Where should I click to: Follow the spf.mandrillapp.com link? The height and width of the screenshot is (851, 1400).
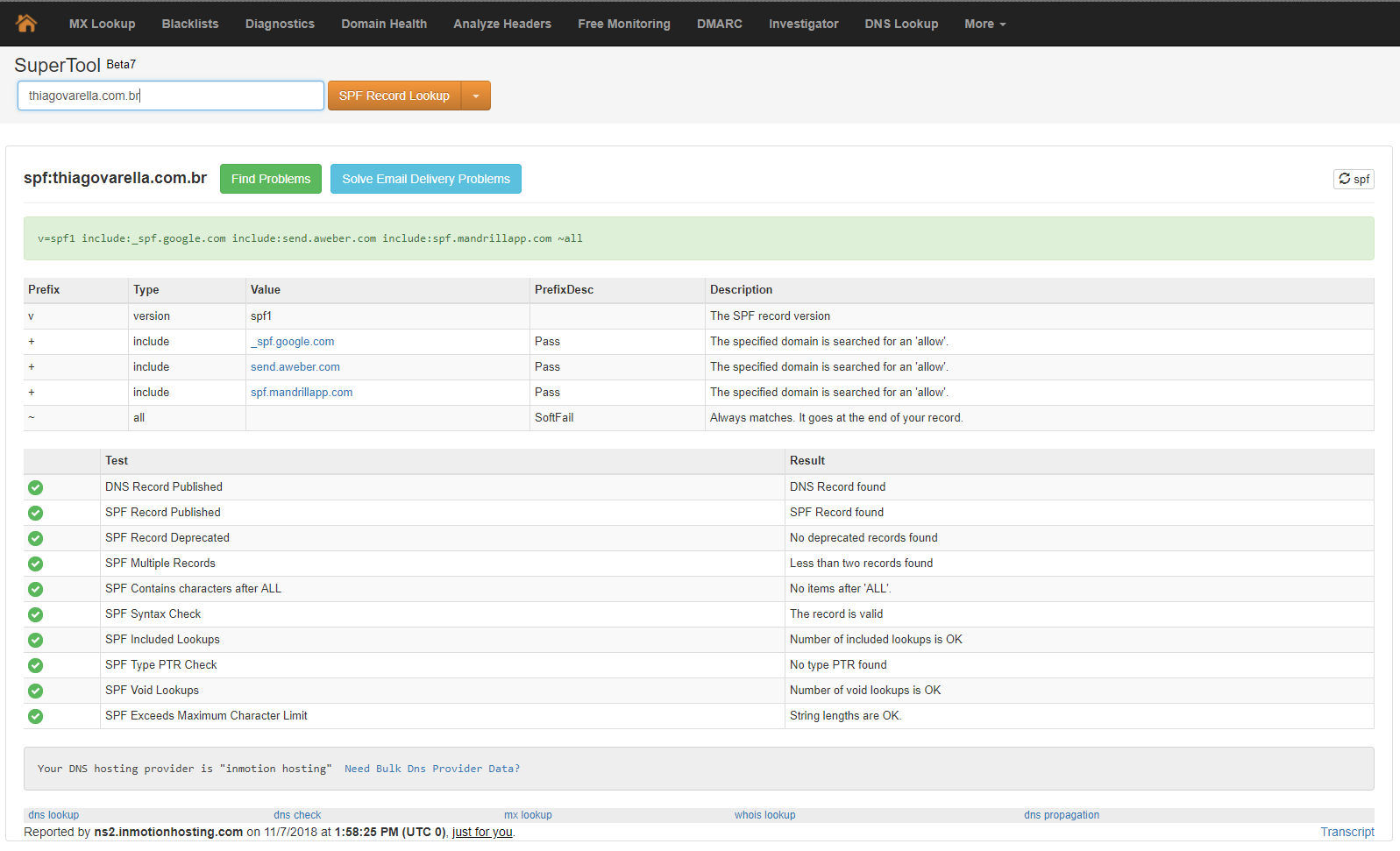(x=302, y=393)
